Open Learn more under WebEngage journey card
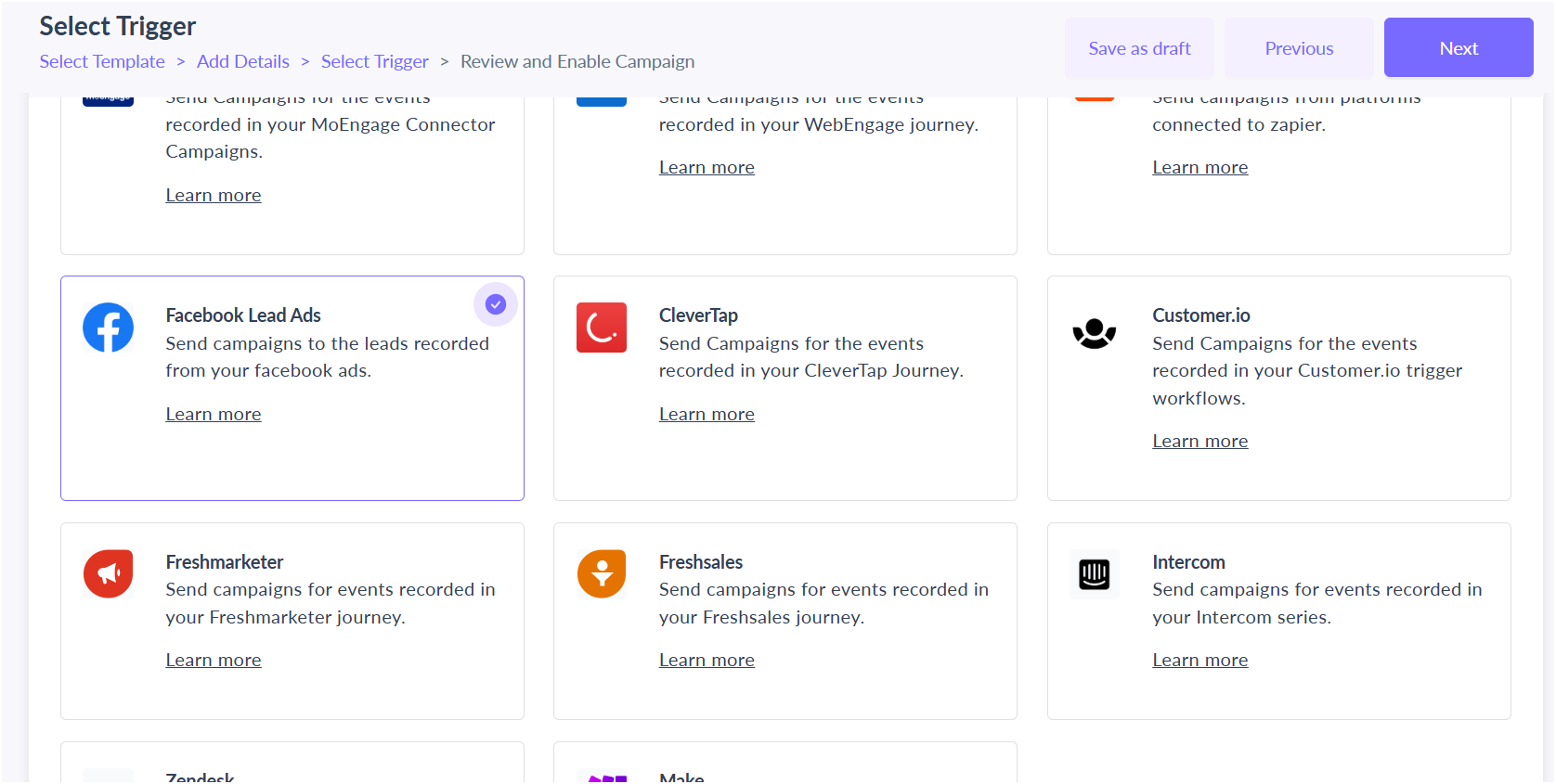The image size is (1556, 784). [x=707, y=167]
